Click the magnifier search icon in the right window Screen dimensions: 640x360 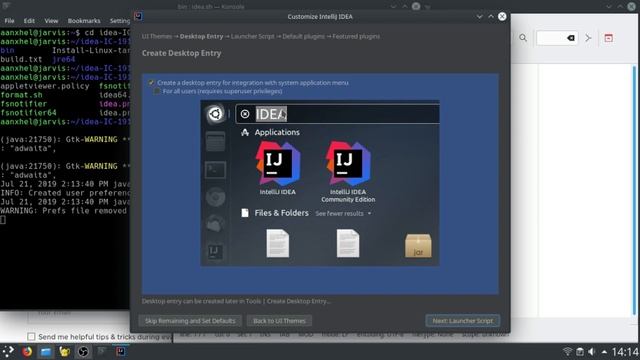point(523,38)
